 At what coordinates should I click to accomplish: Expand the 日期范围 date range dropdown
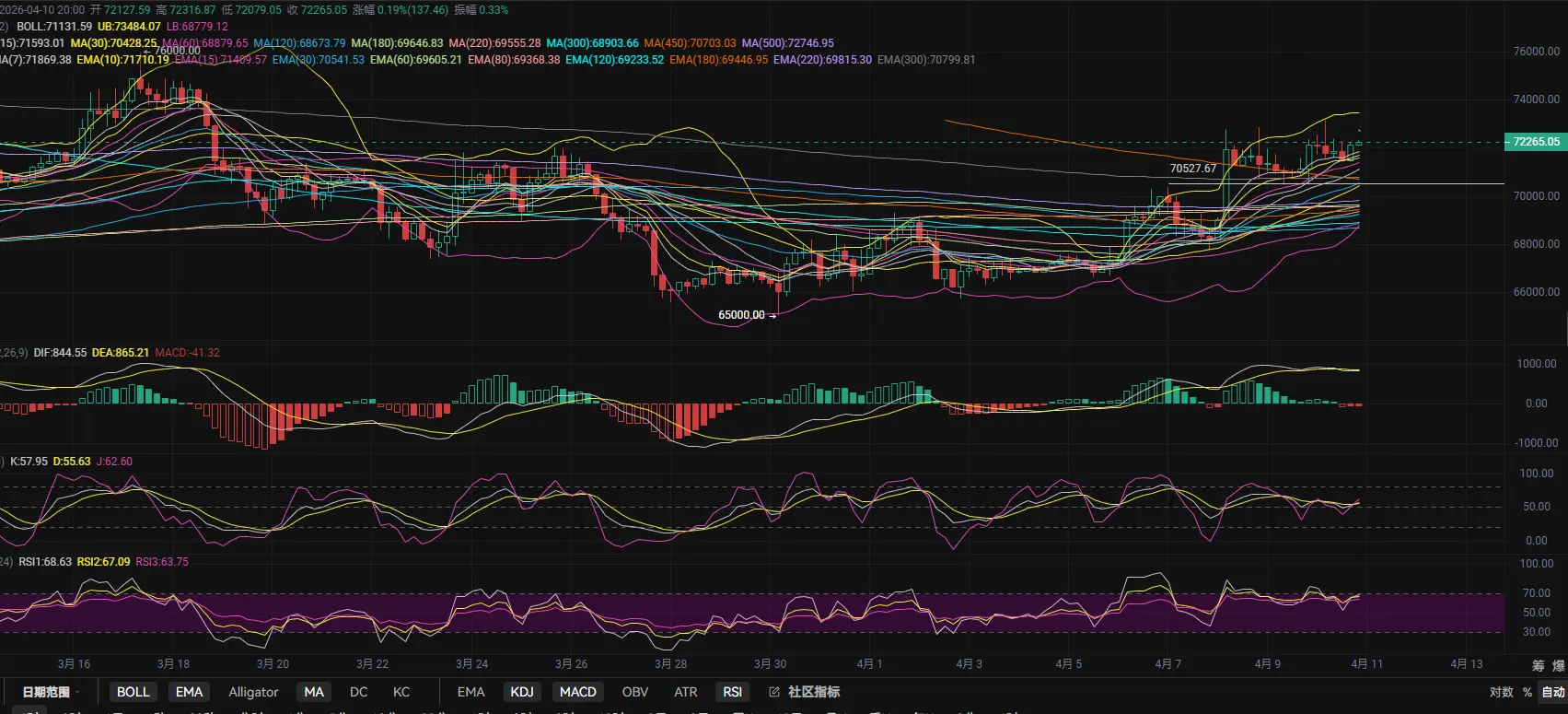click(x=51, y=692)
